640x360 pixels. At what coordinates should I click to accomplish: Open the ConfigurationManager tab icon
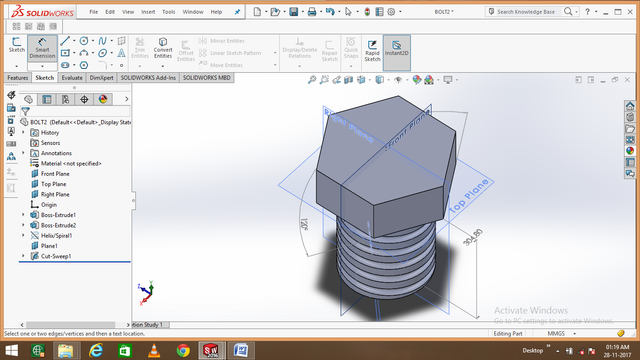click(x=65, y=99)
